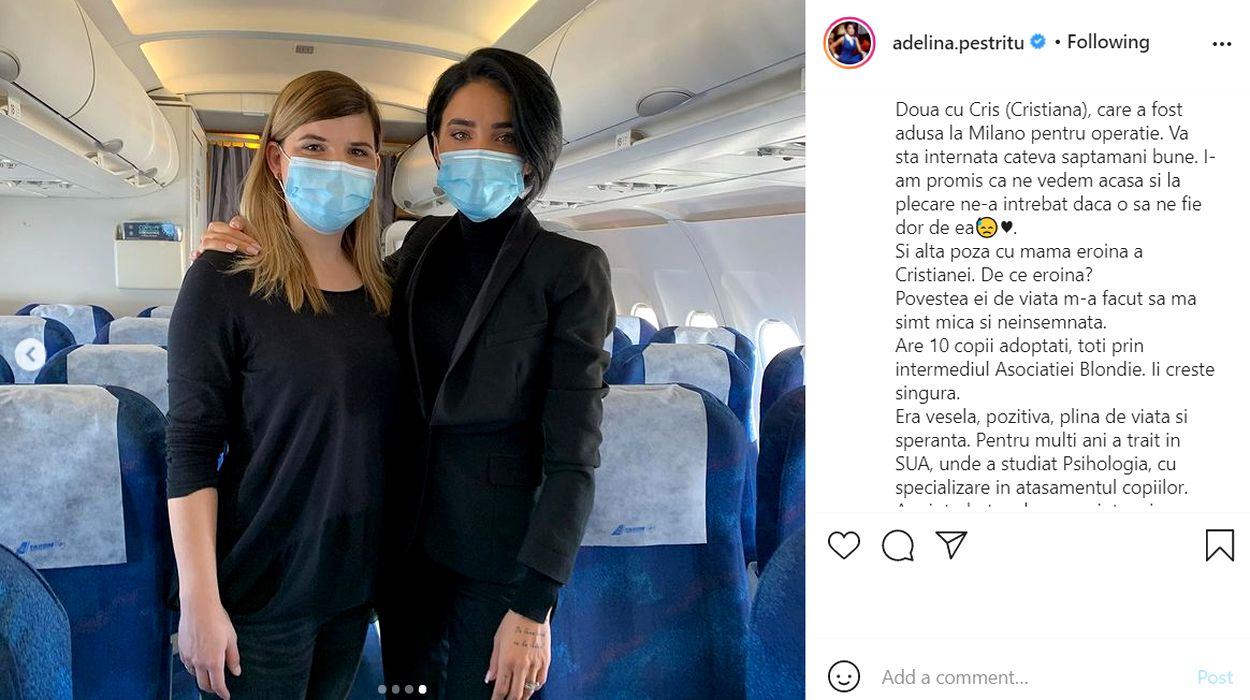Select the fourth highlighted carousel dot

422,689
